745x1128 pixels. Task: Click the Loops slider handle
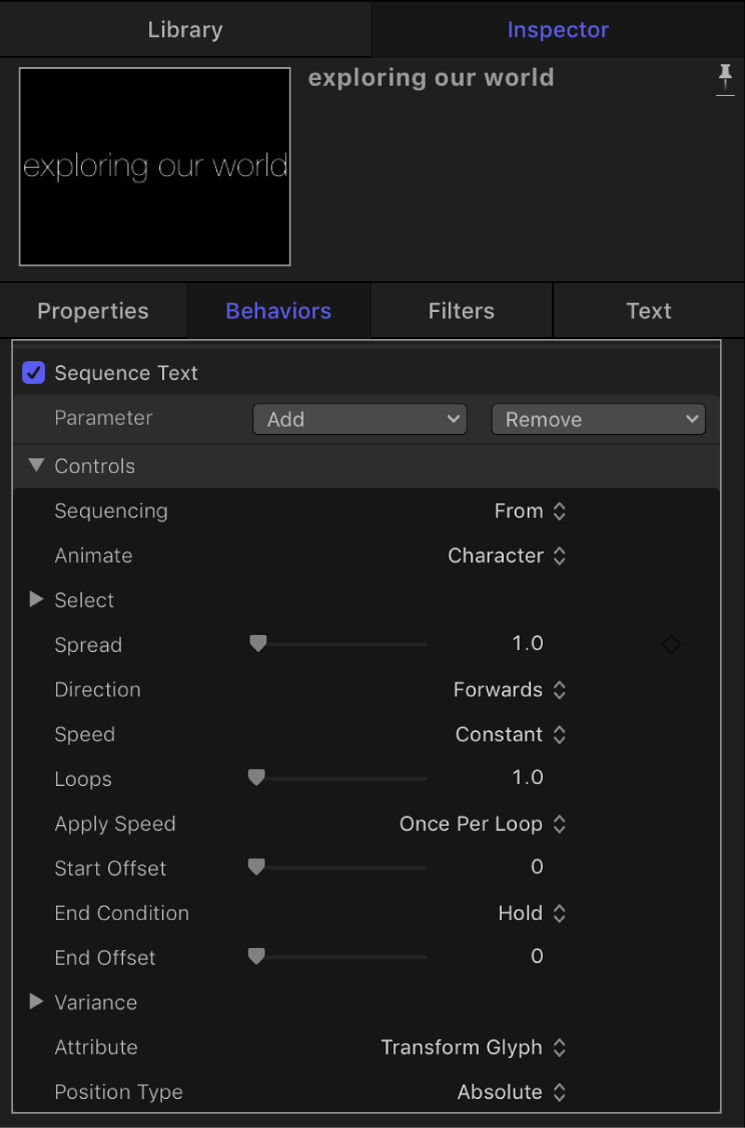tap(256, 778)
